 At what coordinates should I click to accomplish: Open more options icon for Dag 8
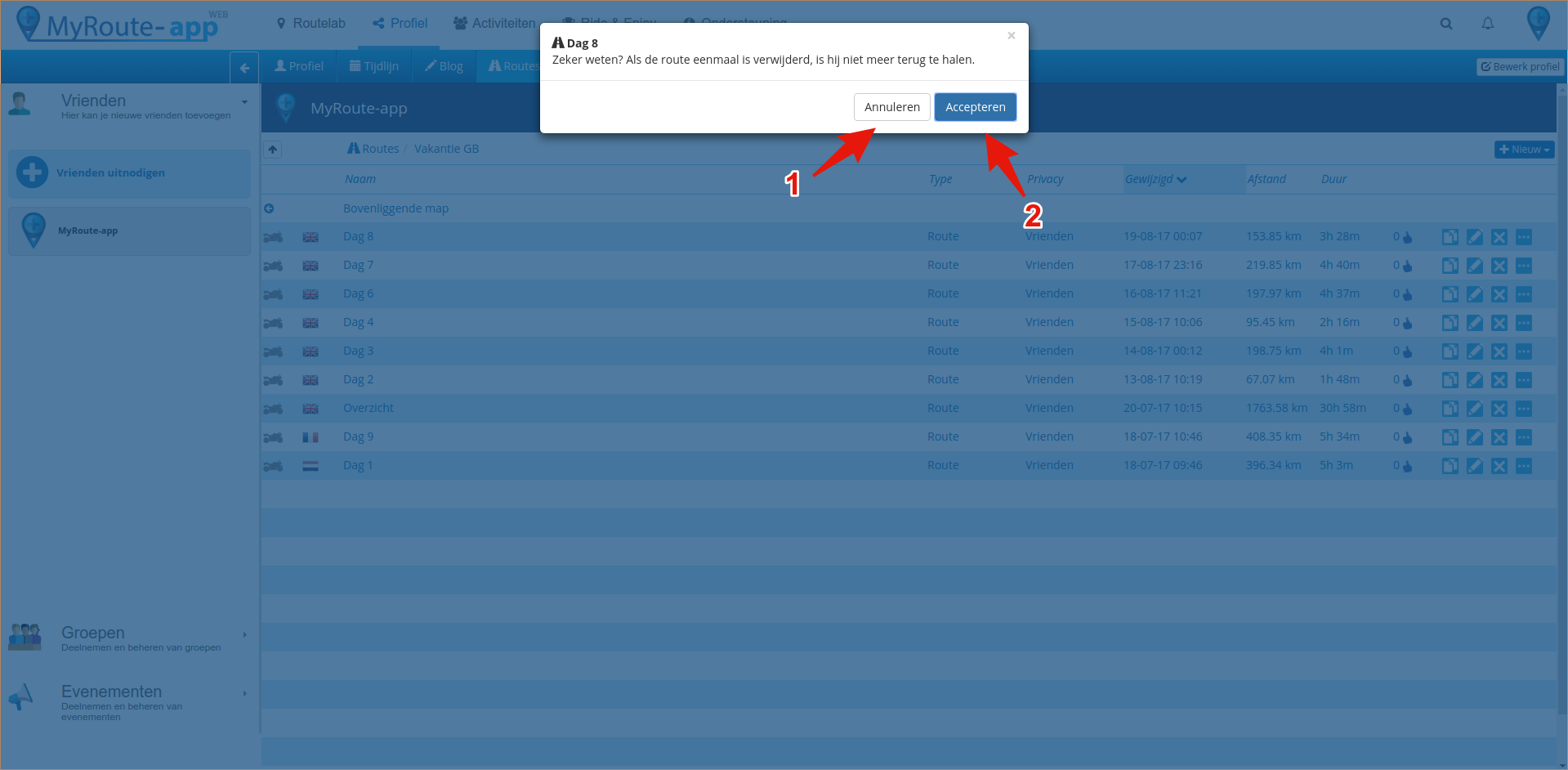tap(1524, 237)
